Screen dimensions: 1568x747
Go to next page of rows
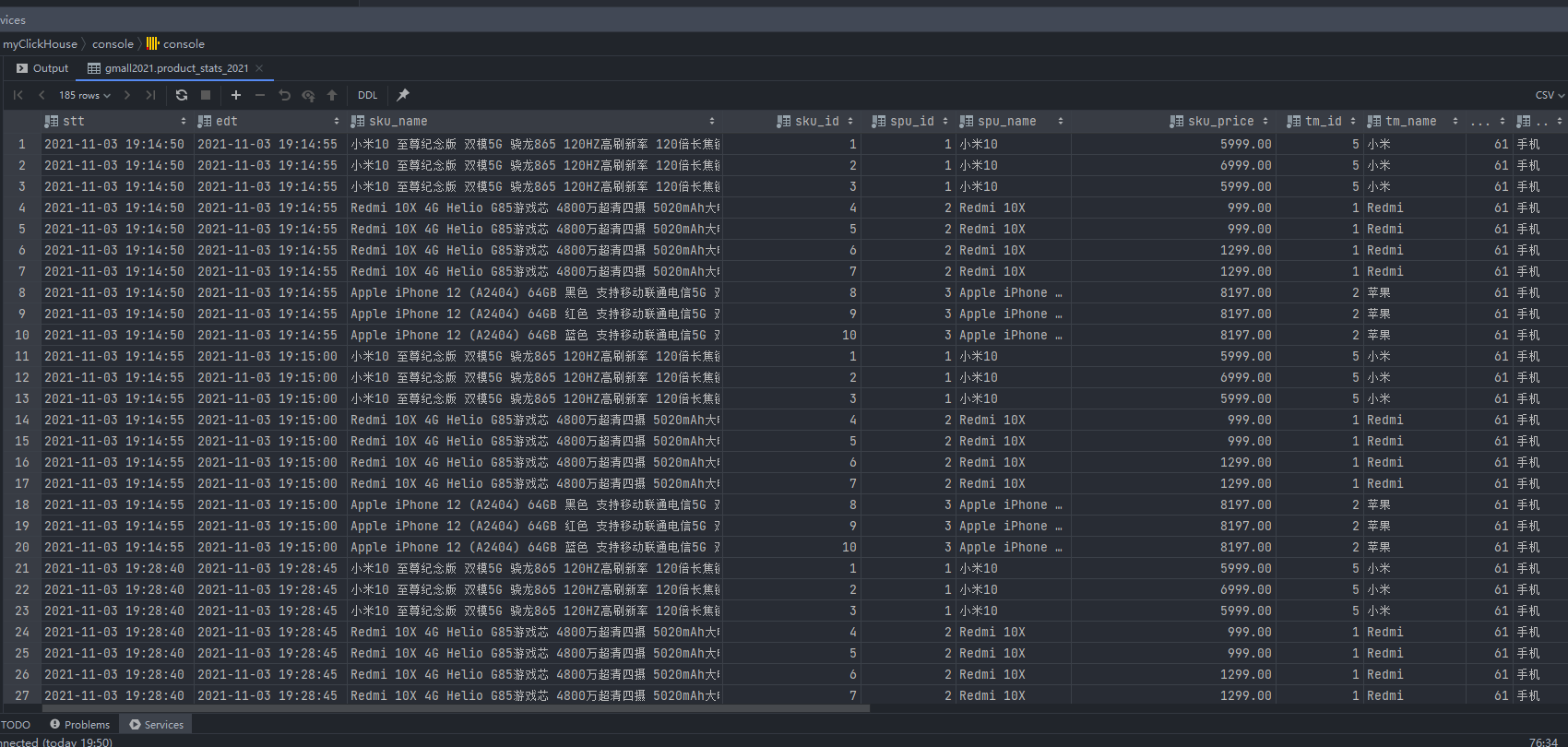[127, 95]
